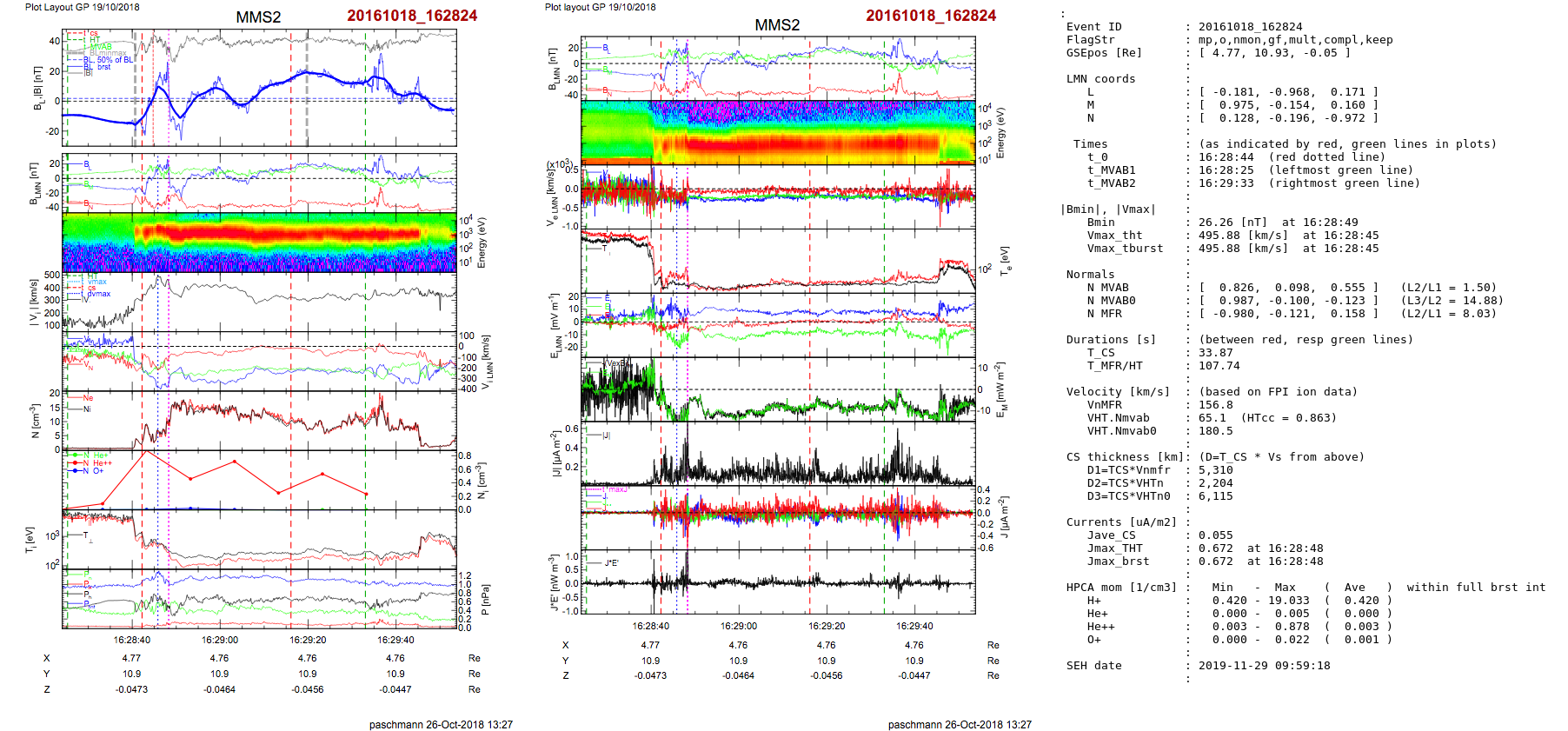Click the 'Normals' heading
1568x731 pixels.
pyautogui.click(x=1090, y=275)
